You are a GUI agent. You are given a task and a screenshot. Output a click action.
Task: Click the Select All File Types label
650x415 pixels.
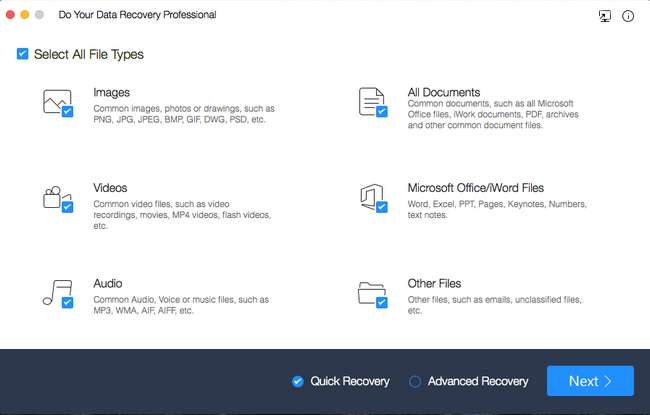point(89,54)
